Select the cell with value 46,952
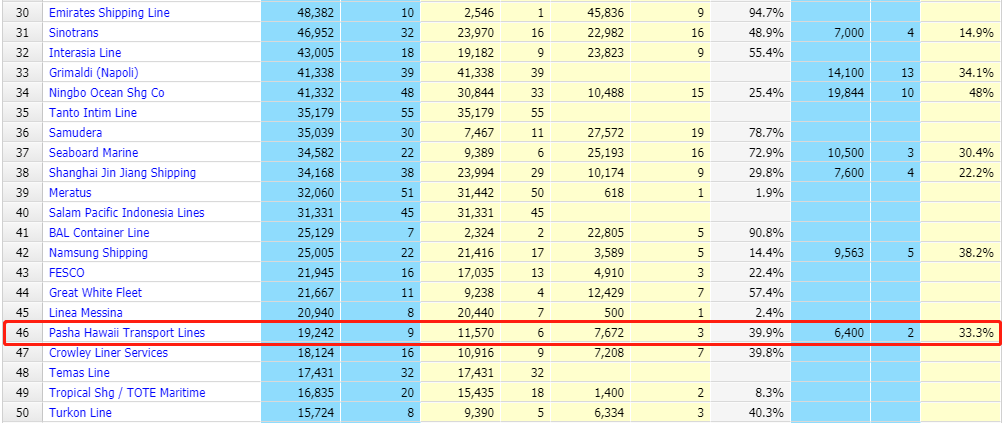This screenshot has height=423, width=1005. 300,32
